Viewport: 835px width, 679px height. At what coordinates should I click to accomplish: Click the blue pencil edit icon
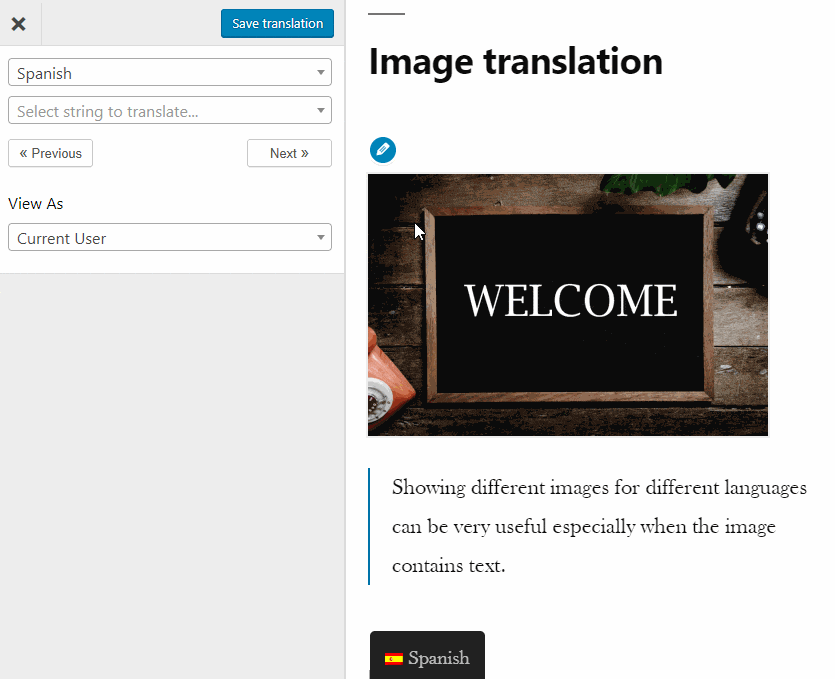pos(383,150)
